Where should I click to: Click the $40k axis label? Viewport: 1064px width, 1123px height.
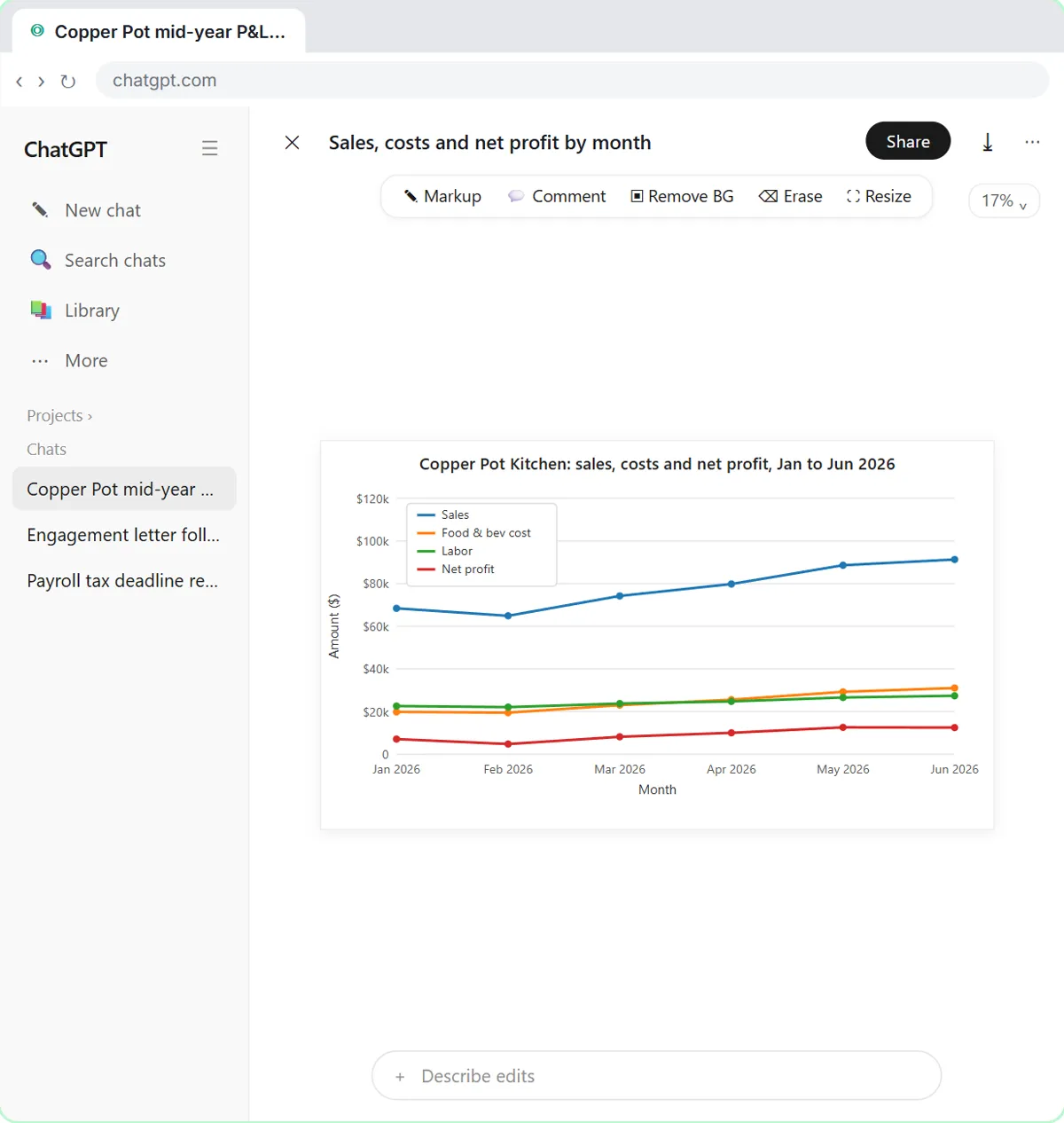point(376,669)
